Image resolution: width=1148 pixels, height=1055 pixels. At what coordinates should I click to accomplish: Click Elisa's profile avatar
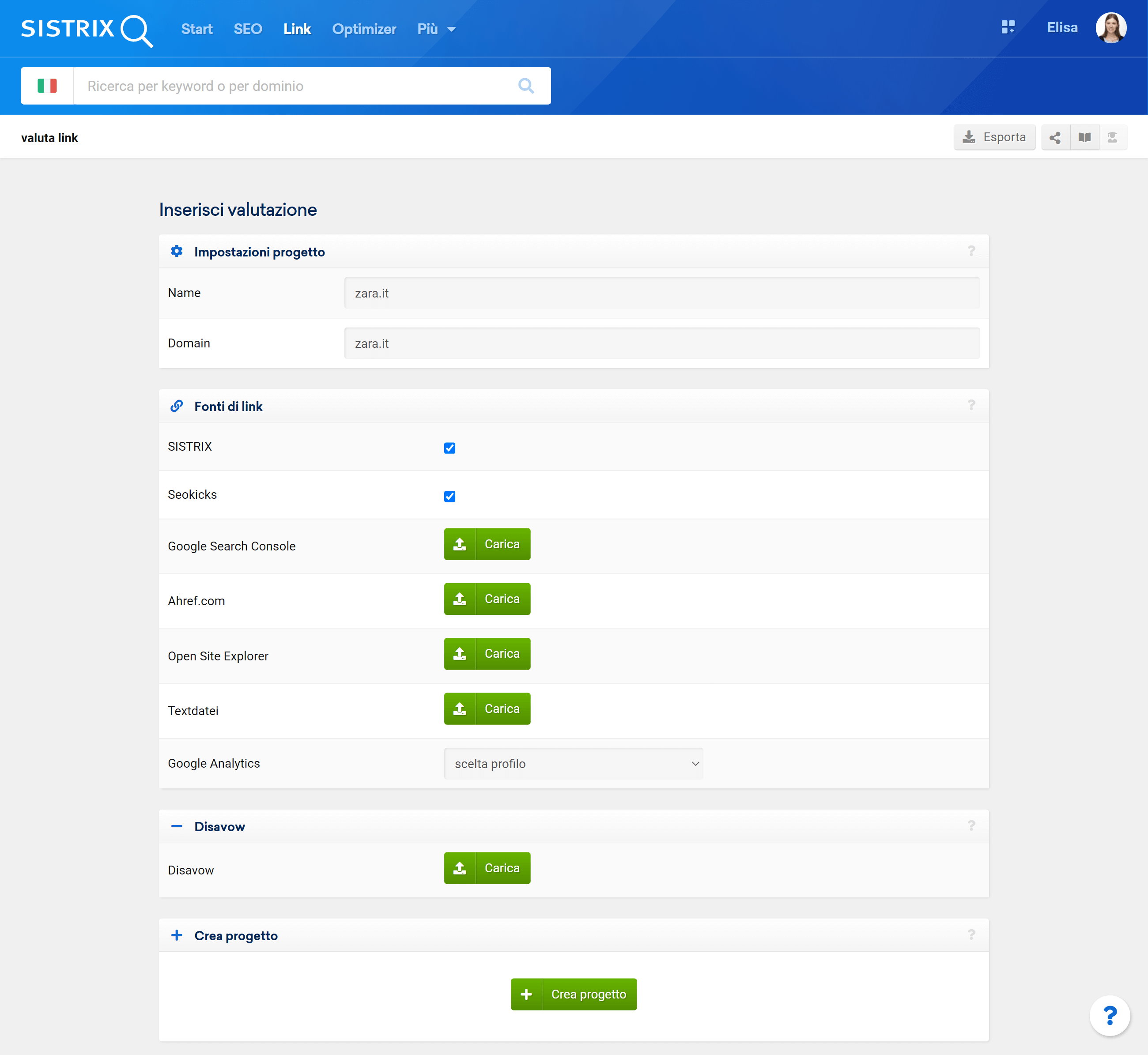(x=1110, y=28)
